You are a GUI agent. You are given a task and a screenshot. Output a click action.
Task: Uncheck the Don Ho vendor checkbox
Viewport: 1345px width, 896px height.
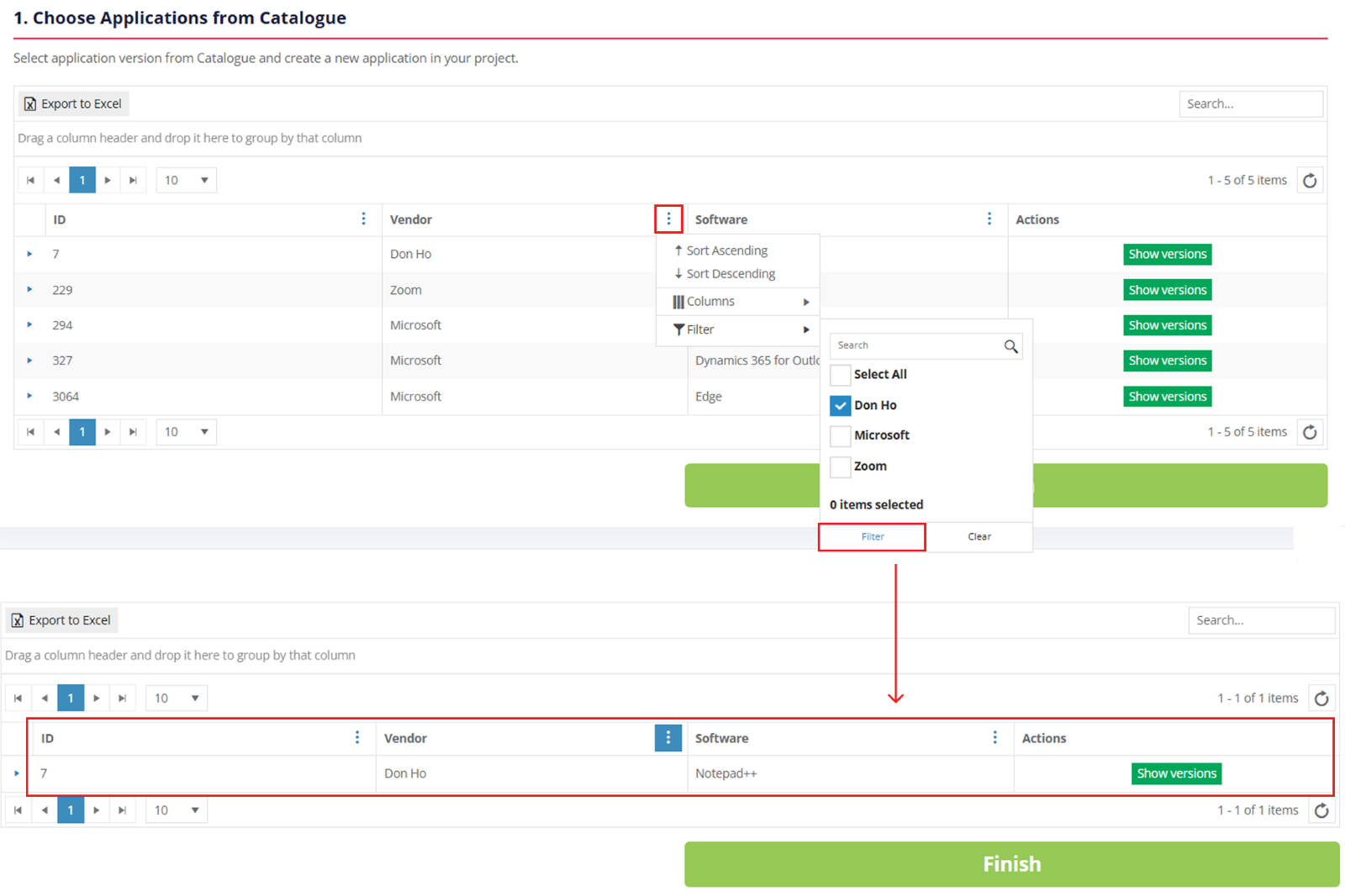840,406
